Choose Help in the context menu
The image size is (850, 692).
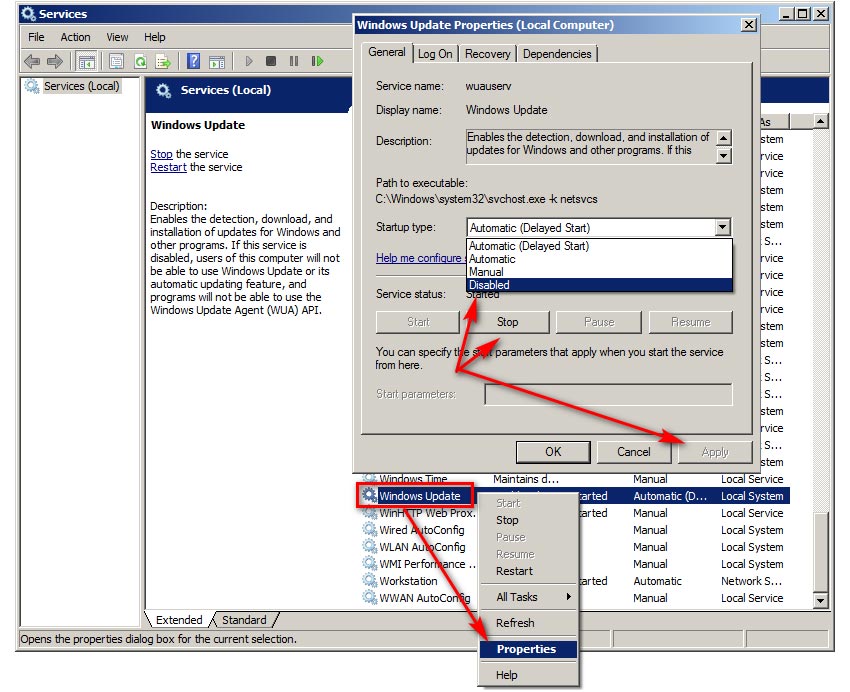[x=529, y=675]
